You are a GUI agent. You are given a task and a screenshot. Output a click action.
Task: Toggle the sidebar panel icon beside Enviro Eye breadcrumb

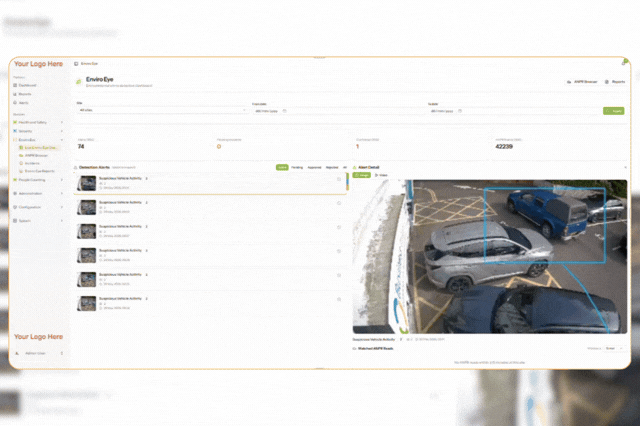pyautogui.click(x=76, y=64)
